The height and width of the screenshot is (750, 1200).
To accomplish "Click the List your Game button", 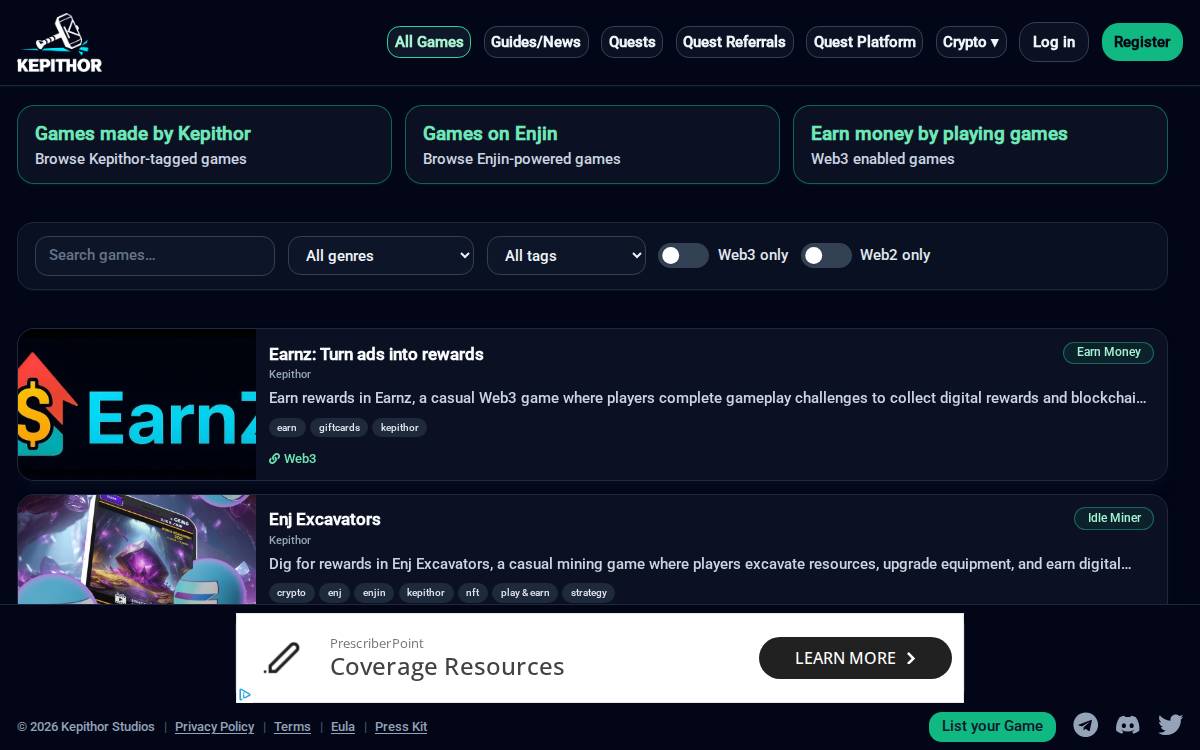I will coord(992,726).
